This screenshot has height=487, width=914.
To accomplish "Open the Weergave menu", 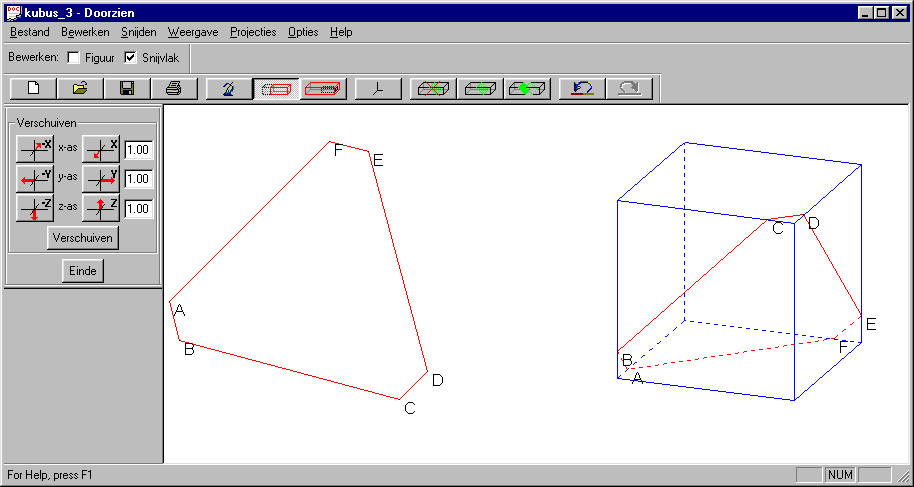I will pos(193,32).
